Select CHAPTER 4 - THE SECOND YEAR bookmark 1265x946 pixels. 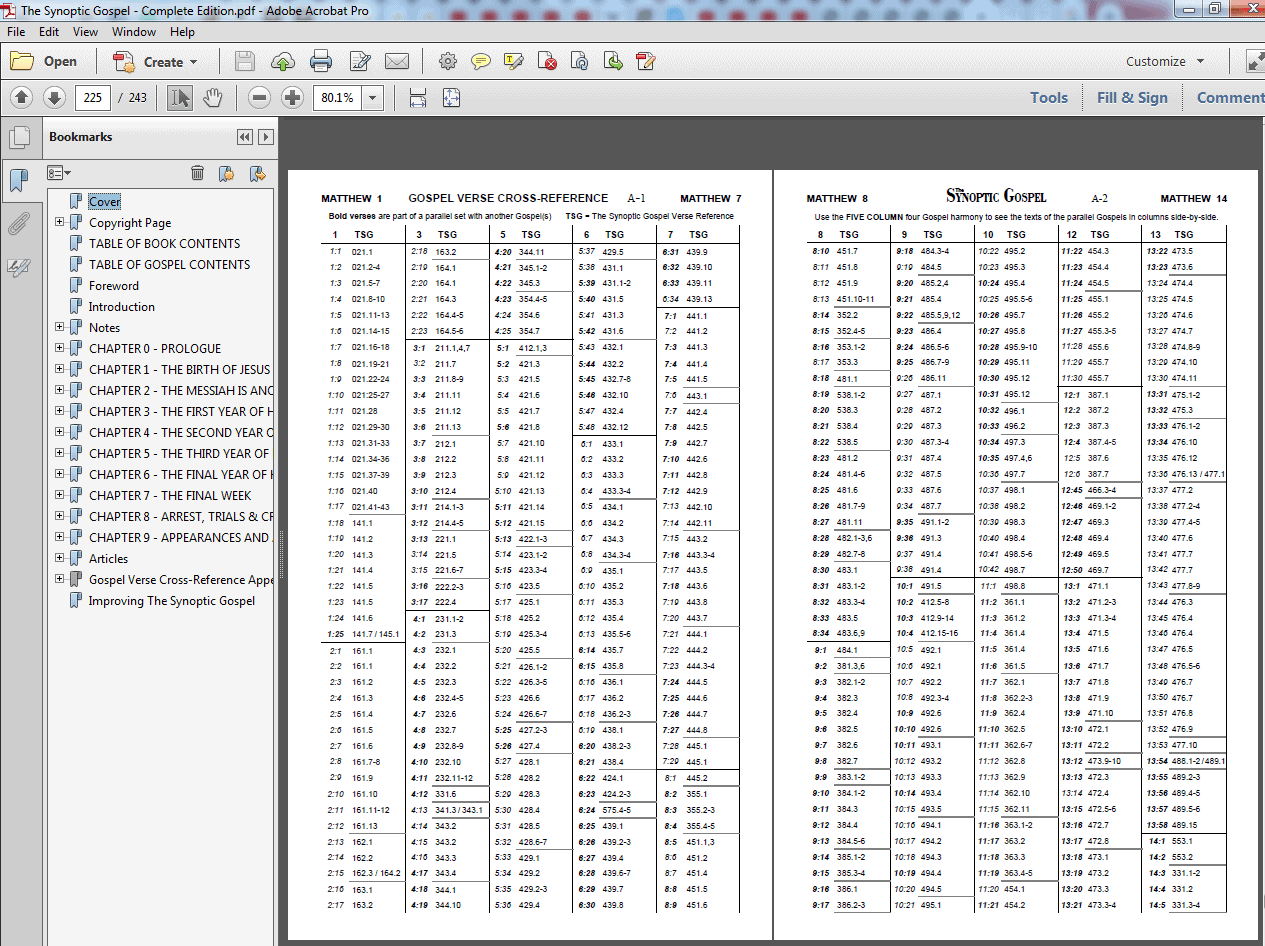click(180, 432)
